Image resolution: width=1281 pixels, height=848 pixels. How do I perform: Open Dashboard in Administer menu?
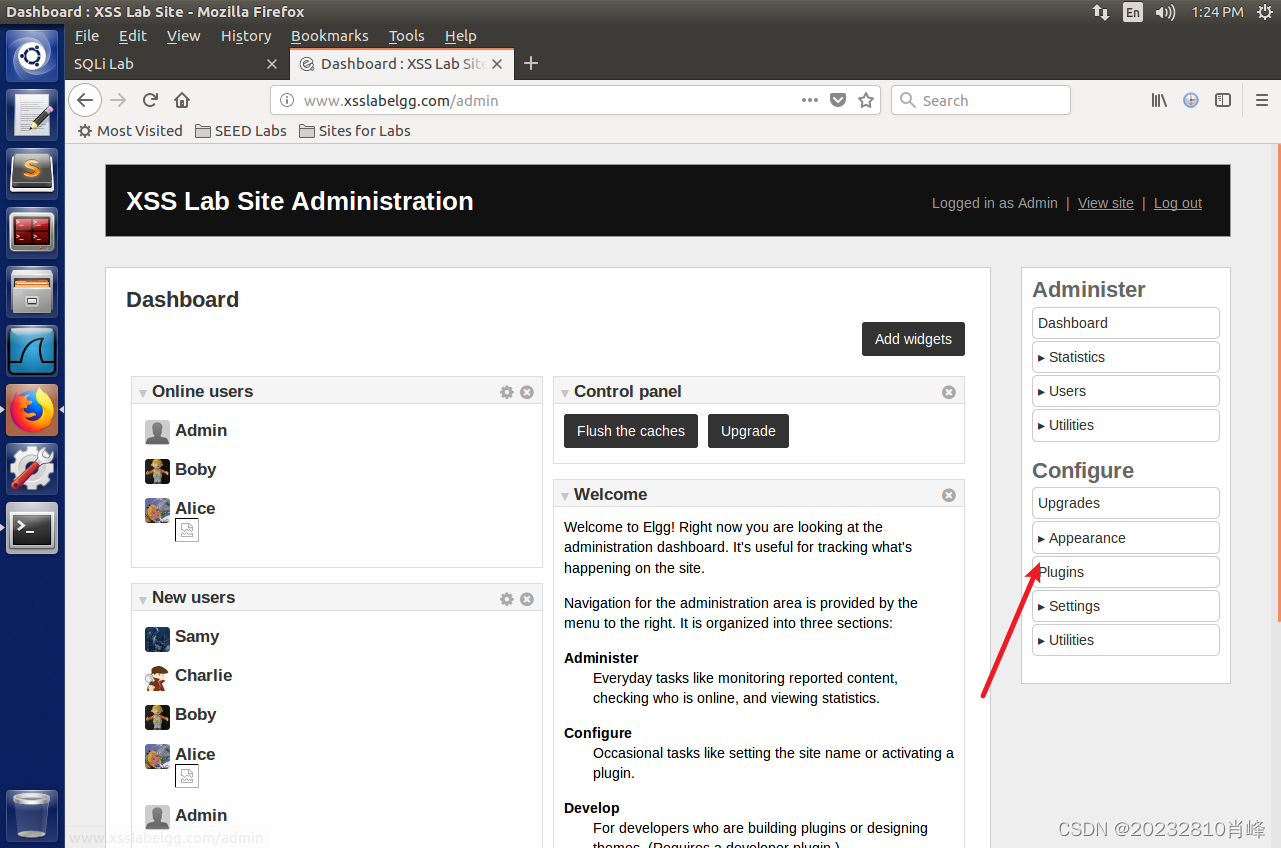coord(1125,323)
